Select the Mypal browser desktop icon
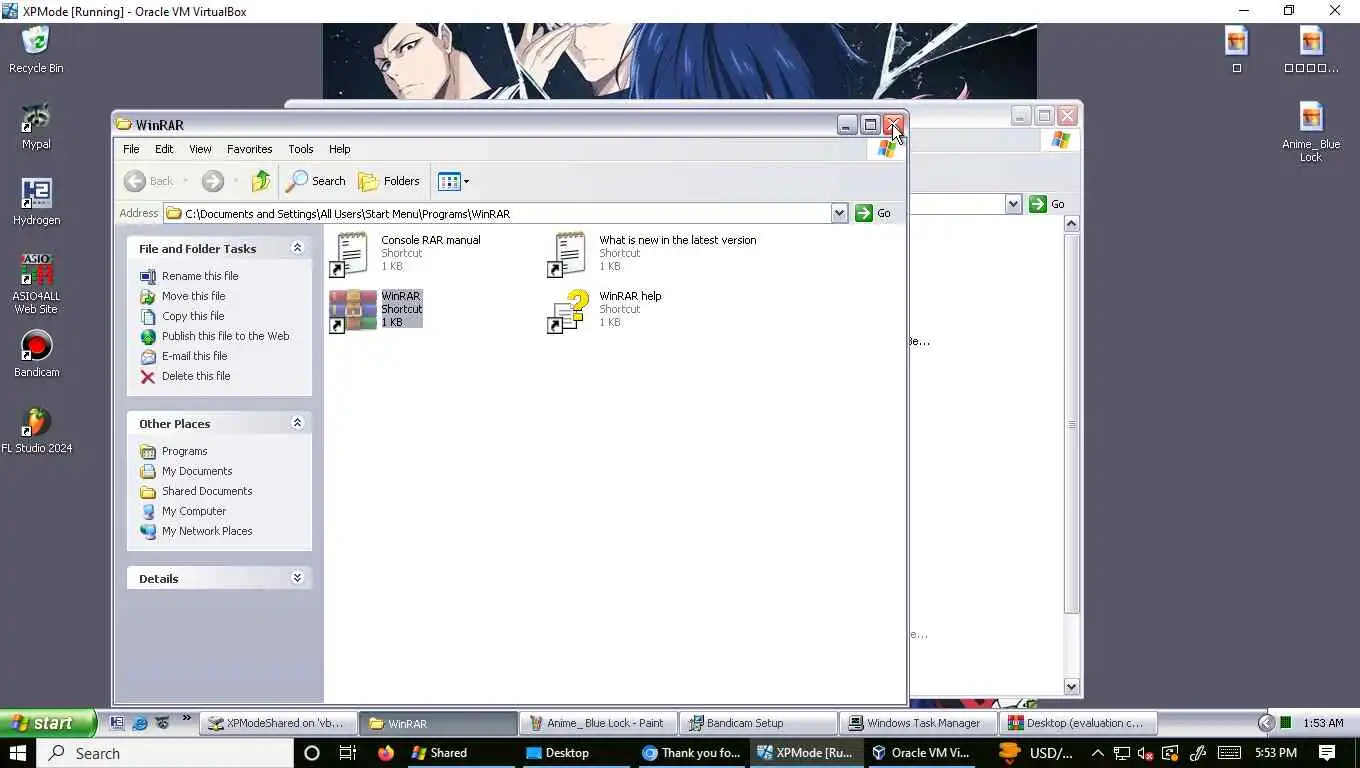Image resolution: width=1360 pixels, height=768 pixels. (x=36, y=126)
